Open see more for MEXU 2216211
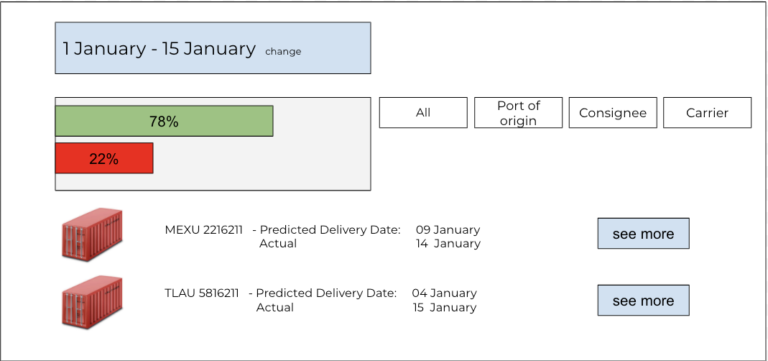The height and width of the screenshot is (361, 768). pos(643,234)
